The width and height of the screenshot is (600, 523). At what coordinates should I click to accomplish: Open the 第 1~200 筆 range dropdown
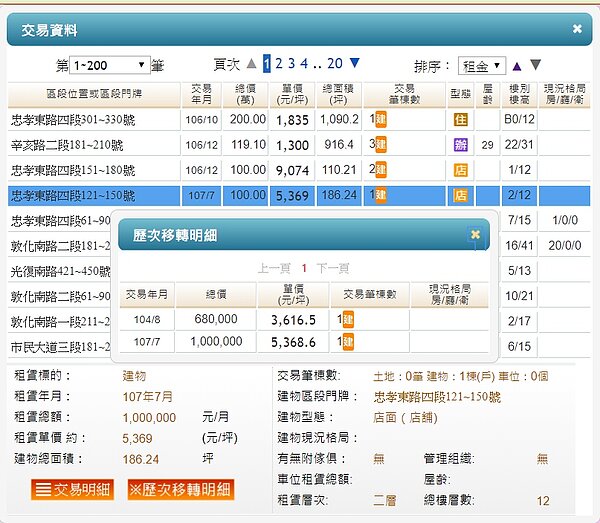pos(110,65)
